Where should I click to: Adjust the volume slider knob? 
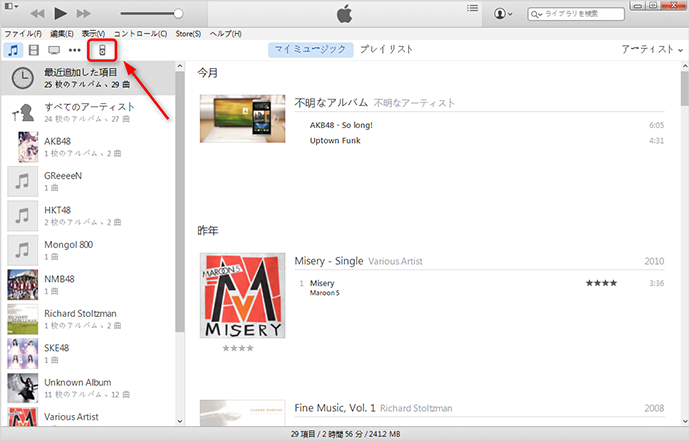coord(178,14)
